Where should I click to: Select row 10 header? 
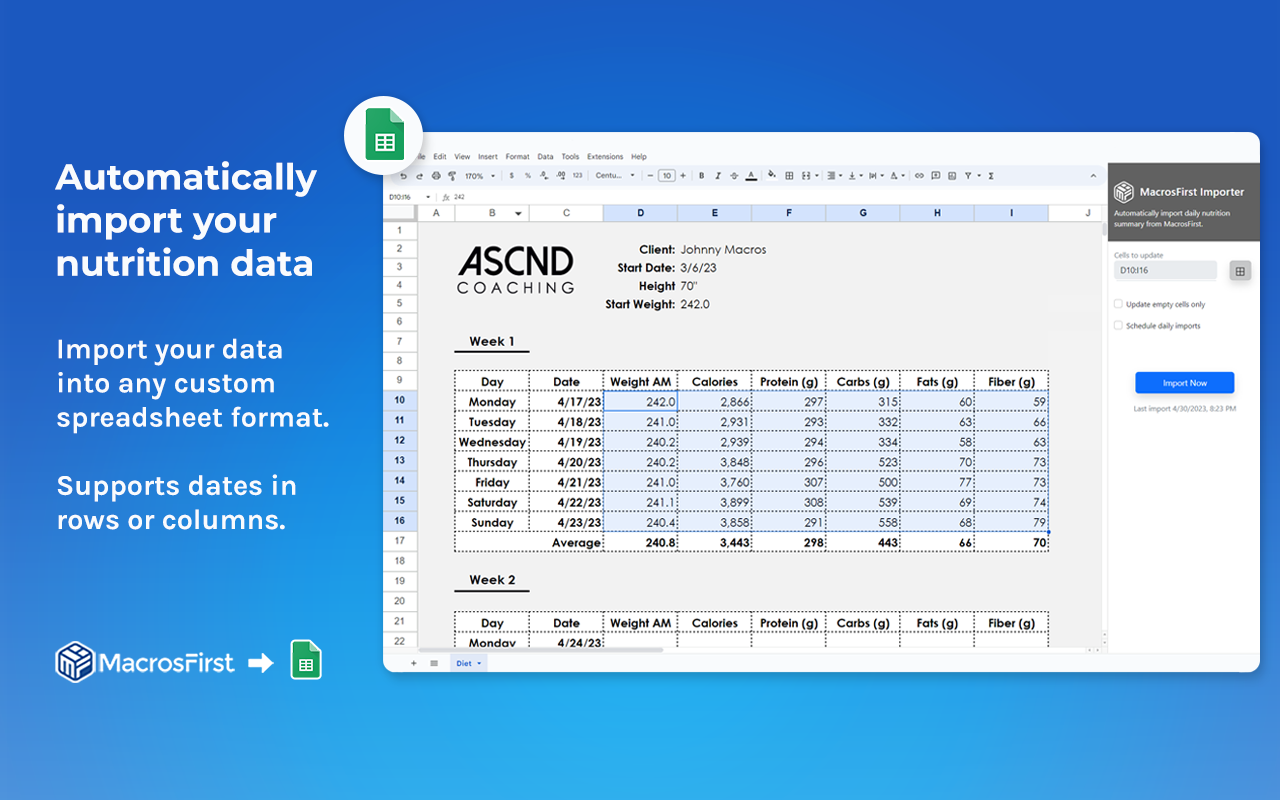click(x=400, y=401)
